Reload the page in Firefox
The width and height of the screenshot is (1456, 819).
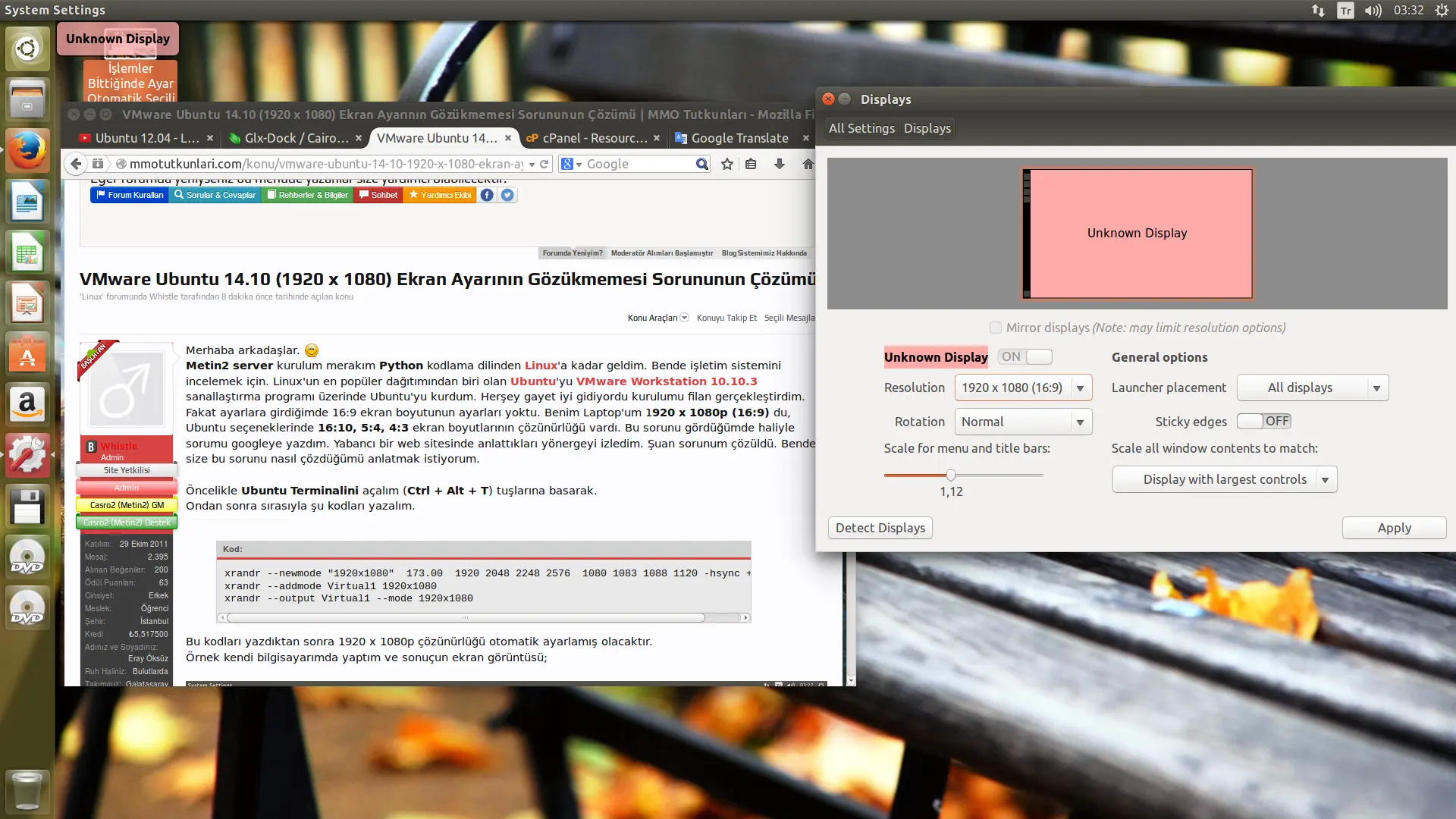point(544,164)
